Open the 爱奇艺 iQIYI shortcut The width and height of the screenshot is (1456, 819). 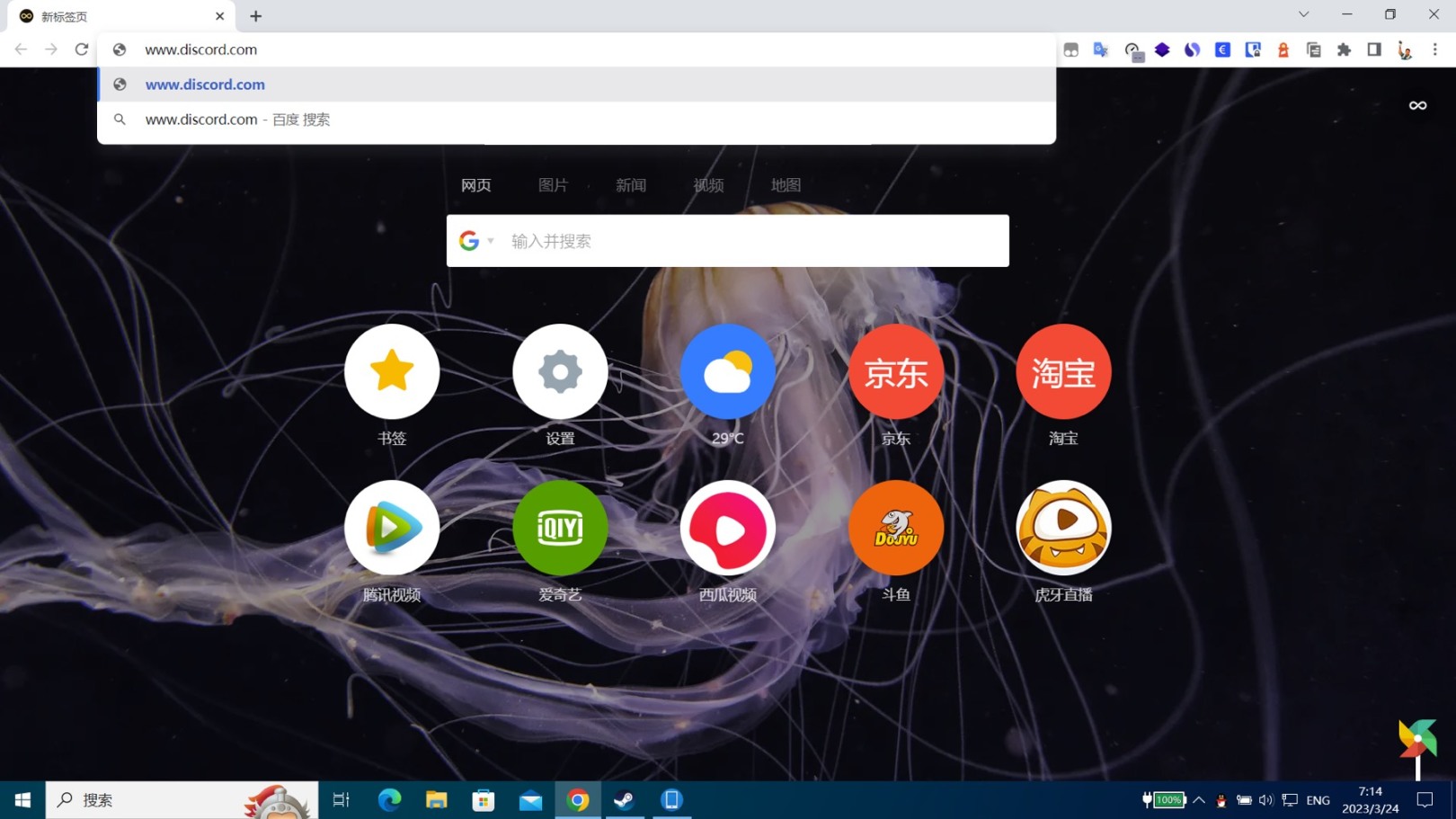[x=560, y=528]
